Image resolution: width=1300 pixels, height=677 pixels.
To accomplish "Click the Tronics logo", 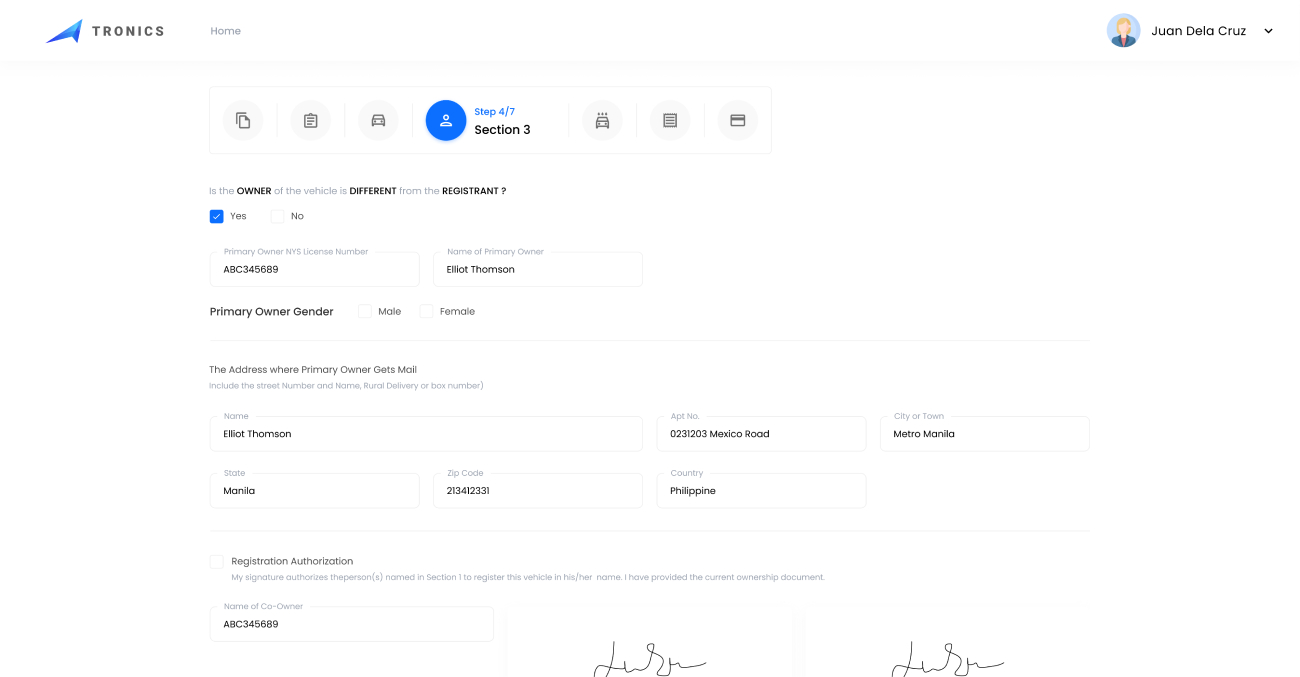I will coord(105,31).
